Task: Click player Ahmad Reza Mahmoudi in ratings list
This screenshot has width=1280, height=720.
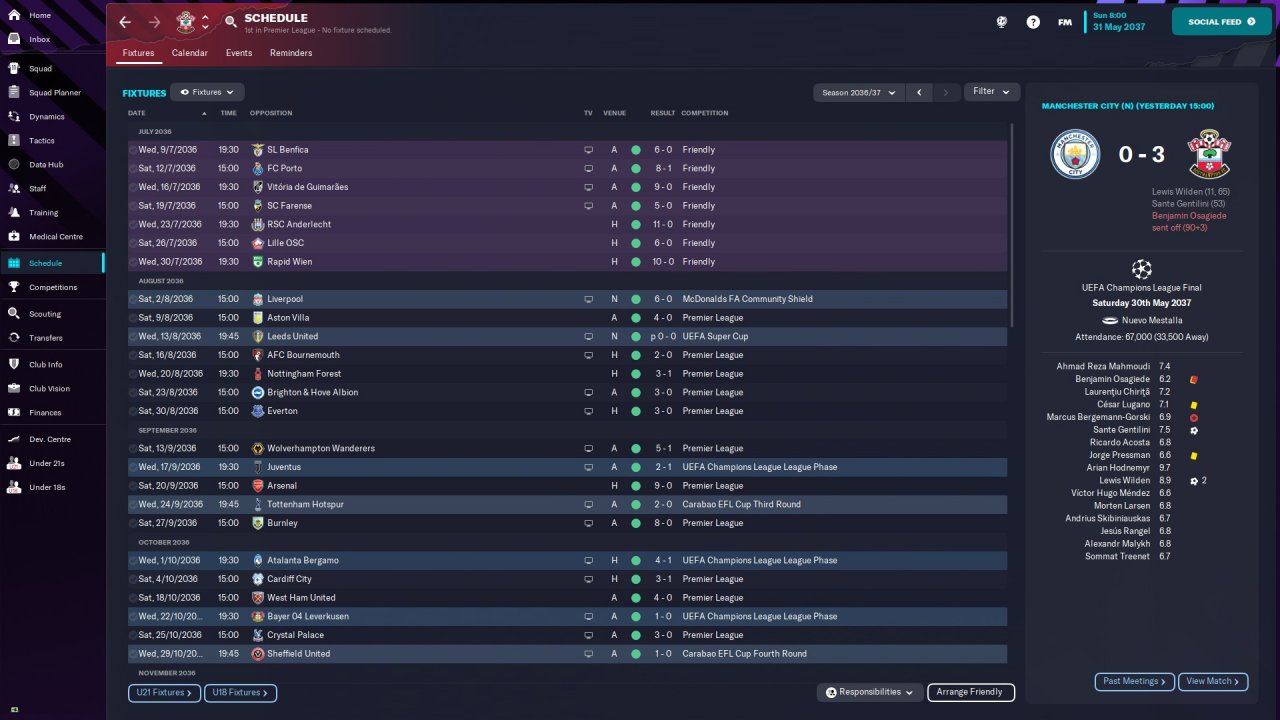Action: (1103, 367)
